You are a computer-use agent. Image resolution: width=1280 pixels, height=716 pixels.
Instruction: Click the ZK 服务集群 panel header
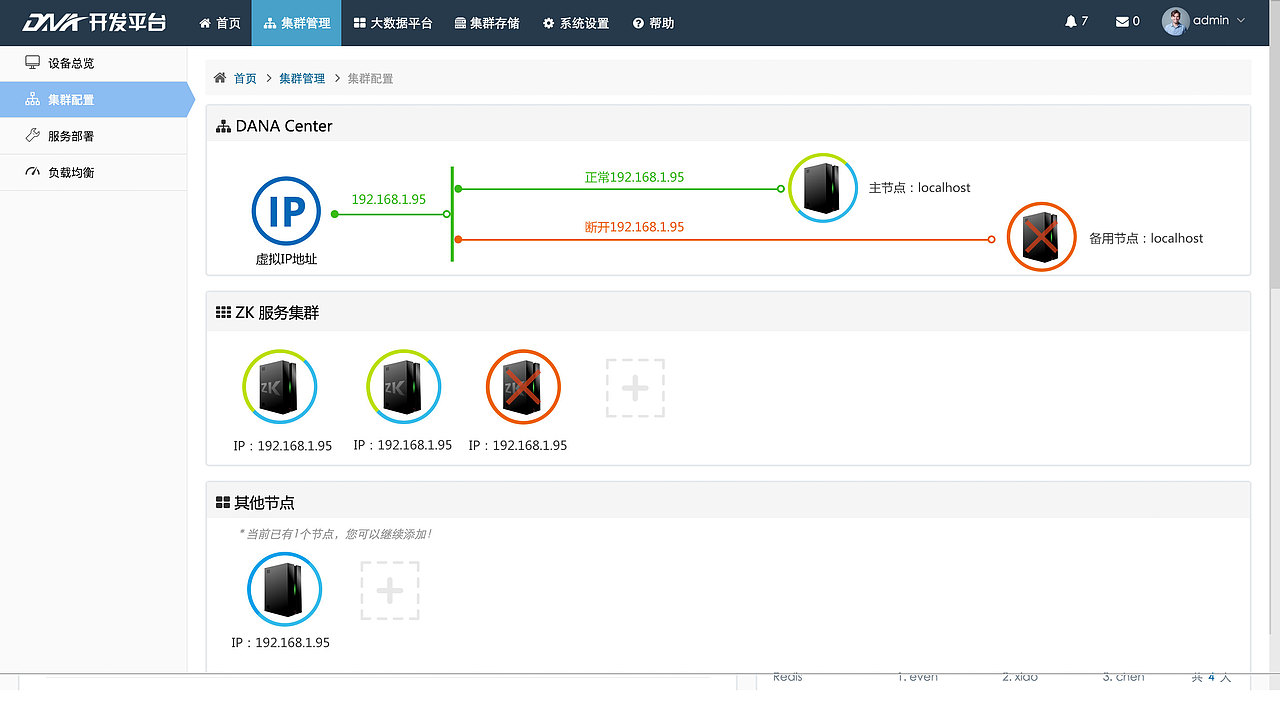pyautogui.click(x=728, y=312)
